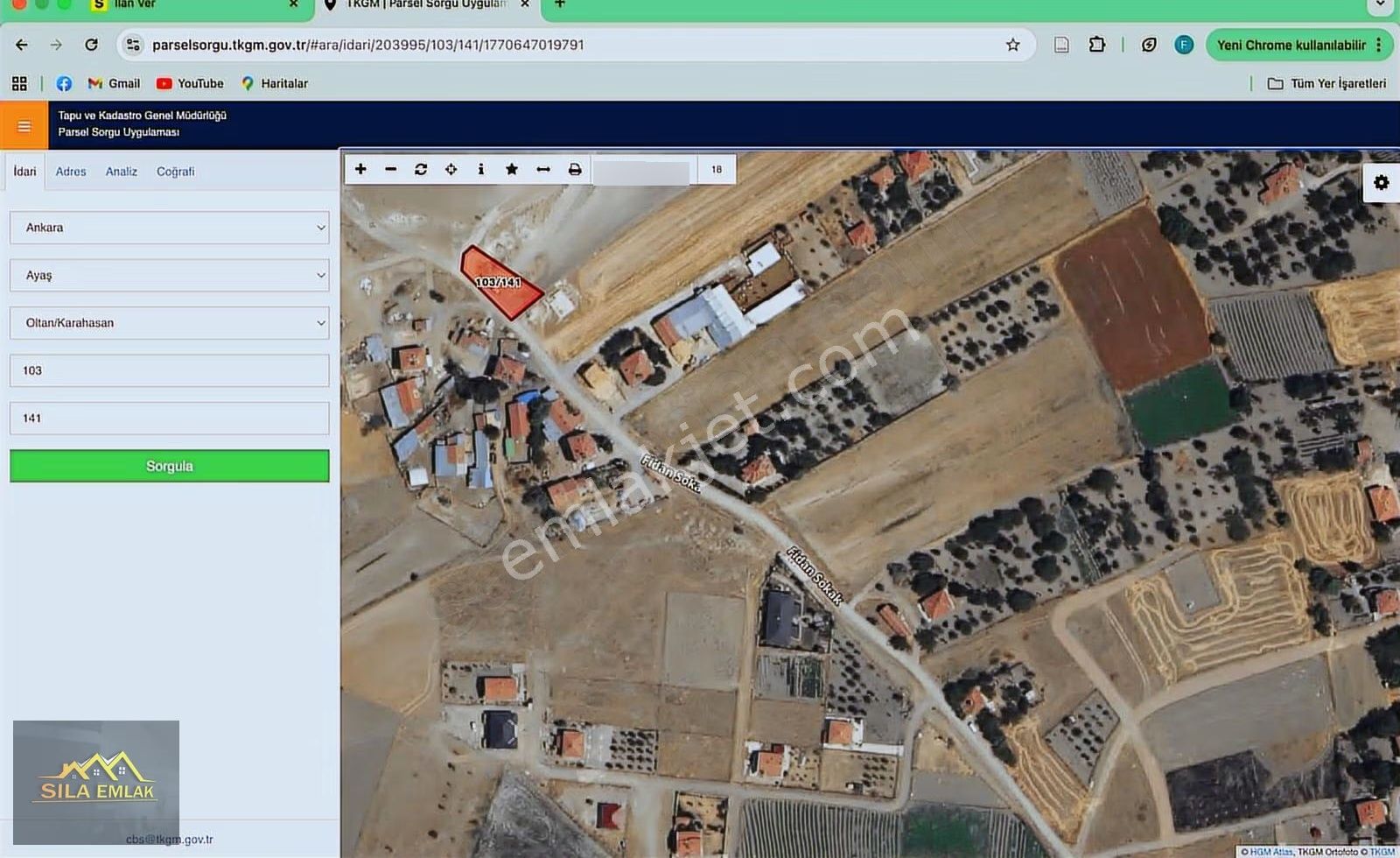The height and width of the screenshot is (858, 1400).
Task: Open parcel info with the i icon
Action: click(x=480, y=169)
